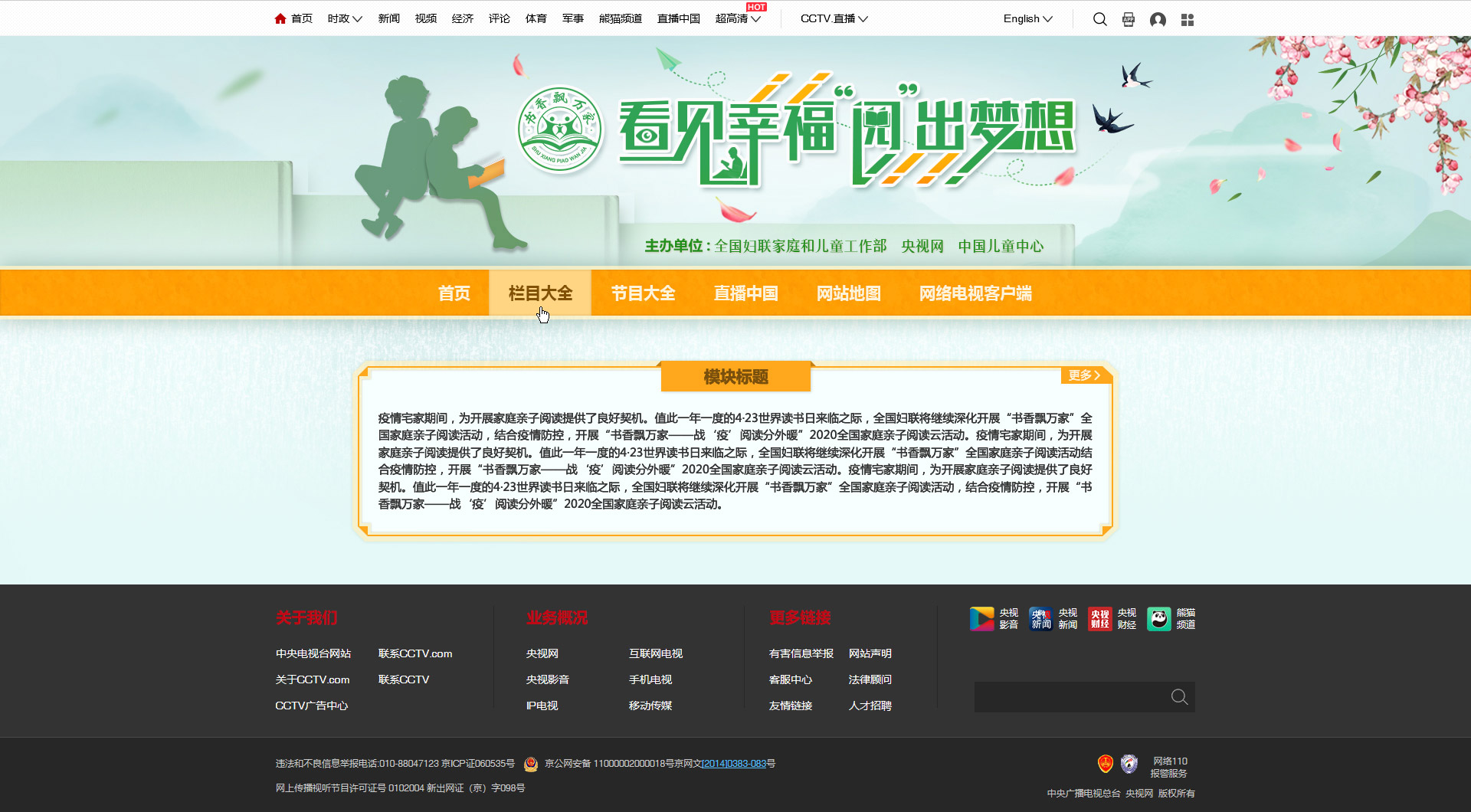Click the 熊猫频道 panda icon in the footer
Viewport: 1471px width, 812px height.
[x=1158, y=618]
